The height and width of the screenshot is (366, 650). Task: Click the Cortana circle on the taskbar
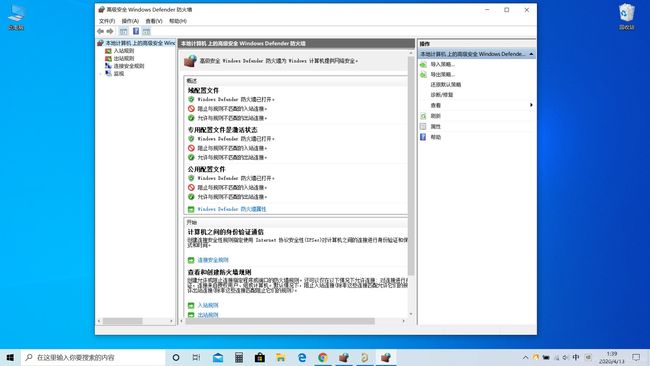click(x=176, y=357)
